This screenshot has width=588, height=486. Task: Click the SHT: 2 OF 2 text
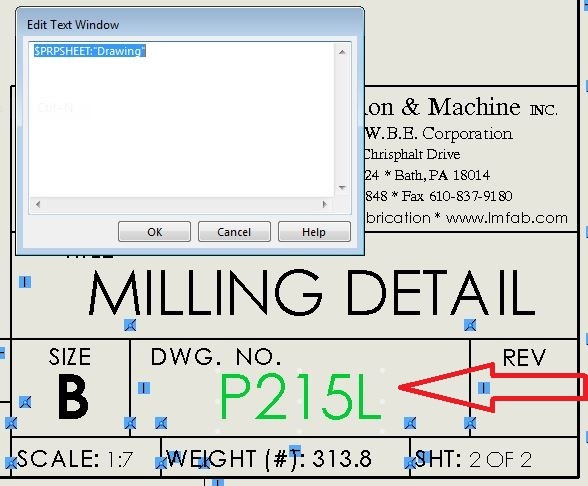pos(473,459)
